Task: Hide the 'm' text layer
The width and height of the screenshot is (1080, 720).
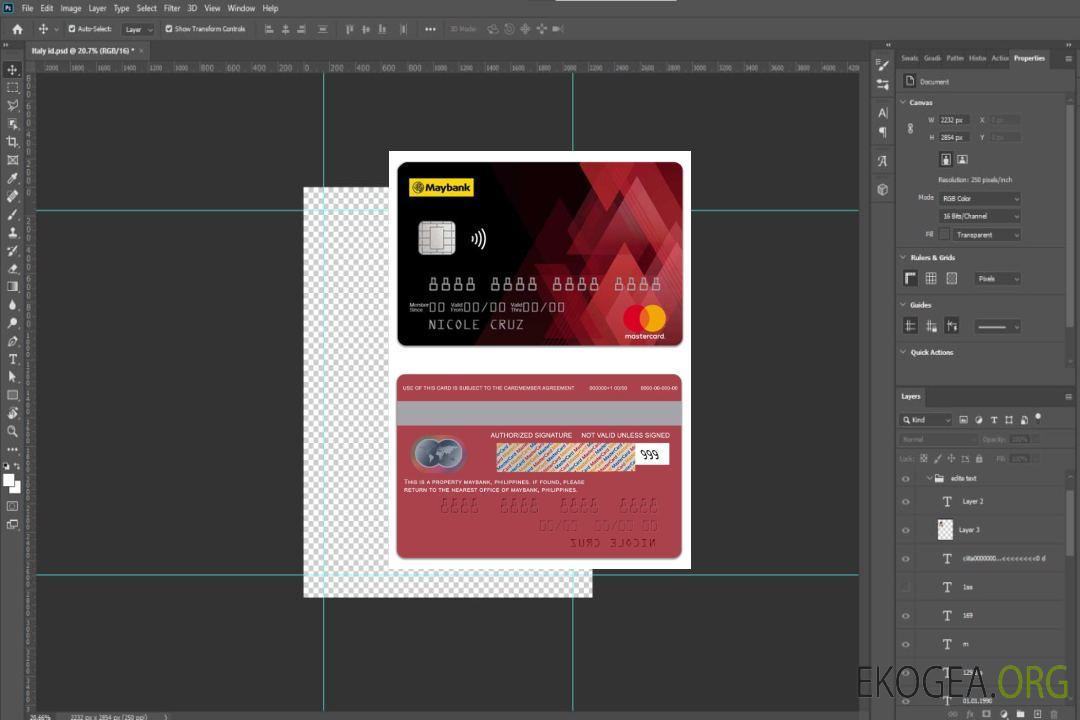Action: (906, 645)
